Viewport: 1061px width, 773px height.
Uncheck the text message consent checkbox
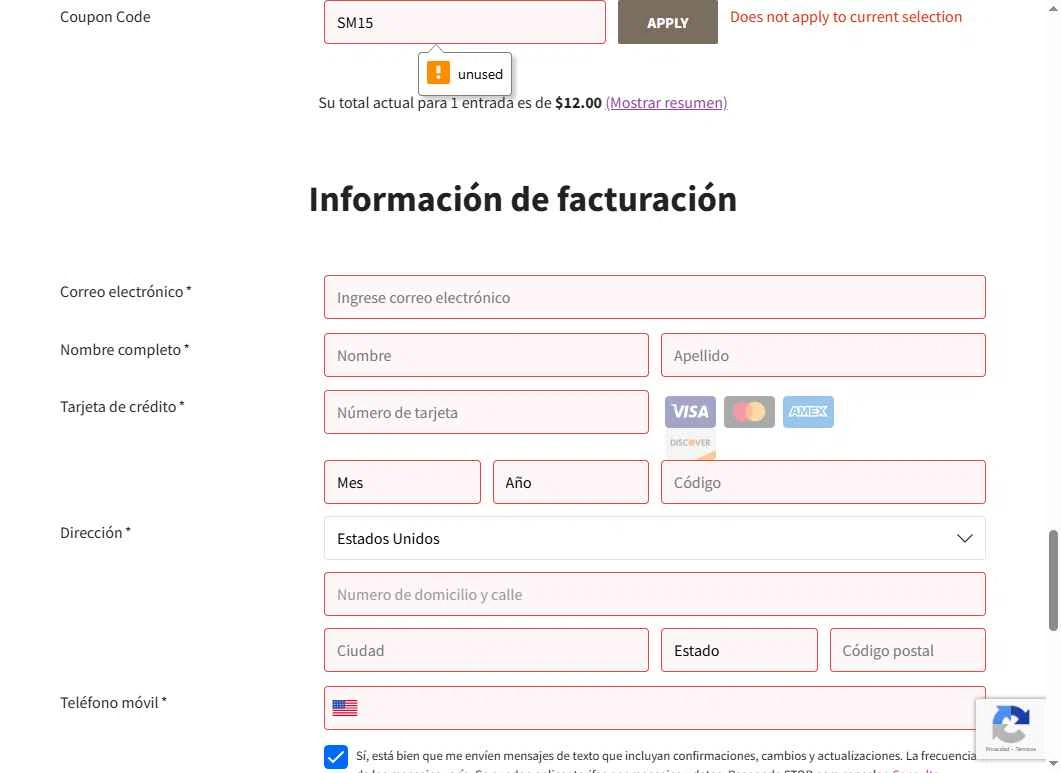click(x=336, y=757)
